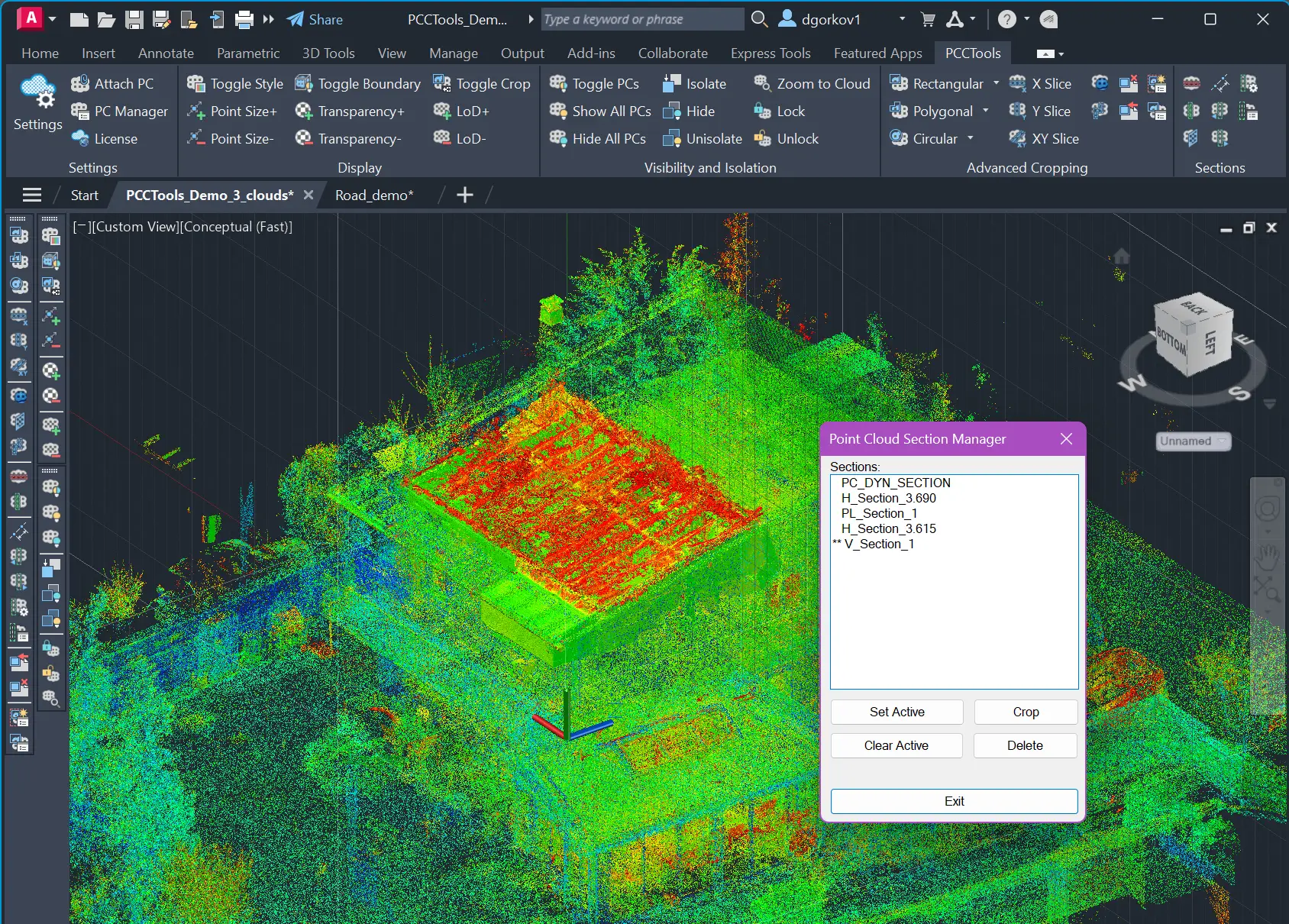The height and width of the screenshot is (924, 1289).
Task: Open the Unnamed UCS dropdown below ViewCube
Action: tap(1193, 441)
